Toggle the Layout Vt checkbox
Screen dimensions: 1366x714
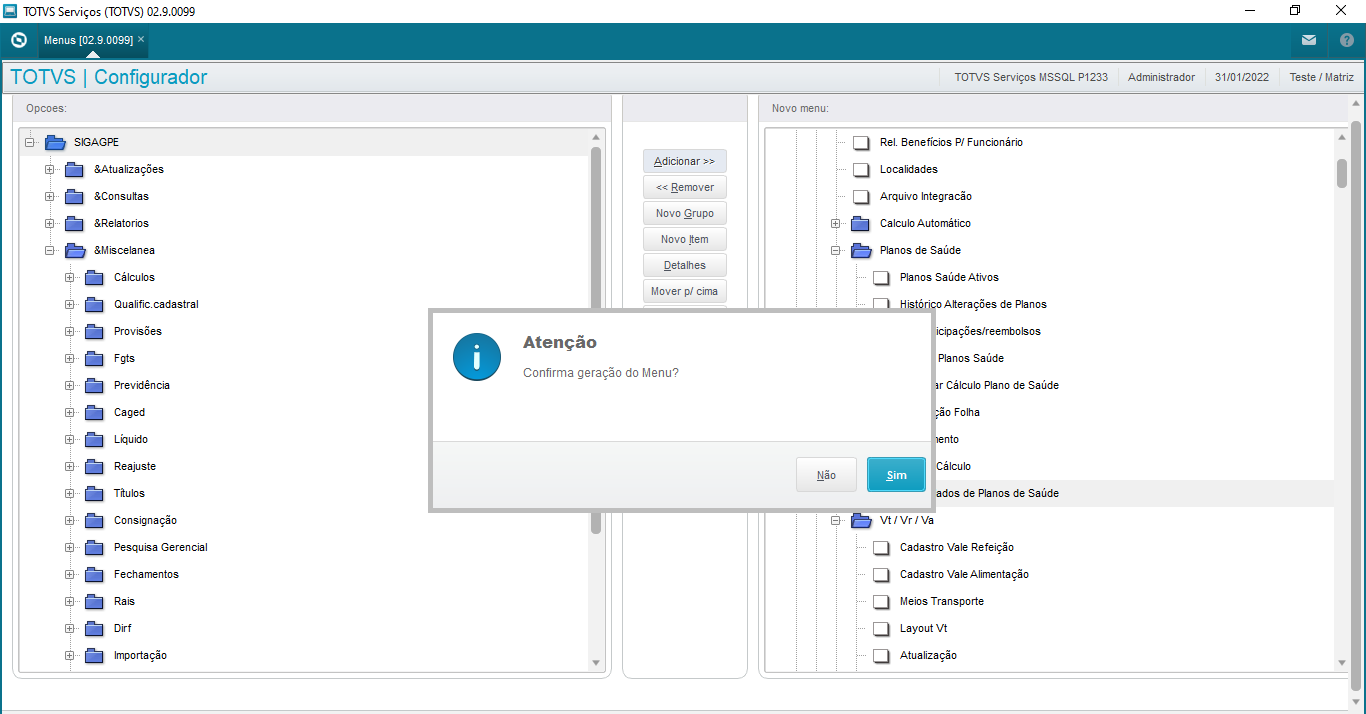coord(881,628)
